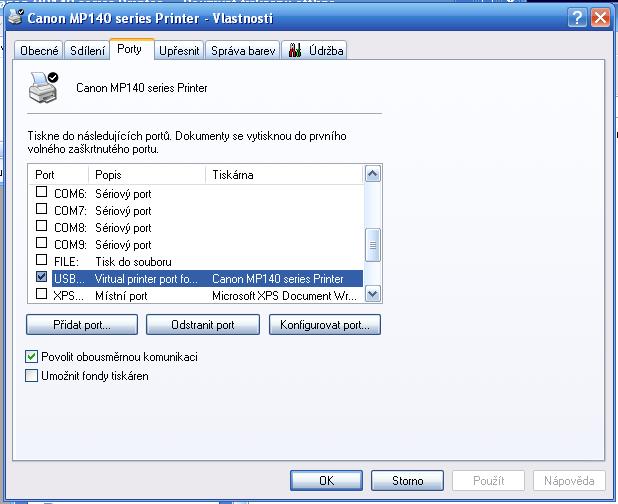
Task: Cancel with the Storno button
Action: 407,481
